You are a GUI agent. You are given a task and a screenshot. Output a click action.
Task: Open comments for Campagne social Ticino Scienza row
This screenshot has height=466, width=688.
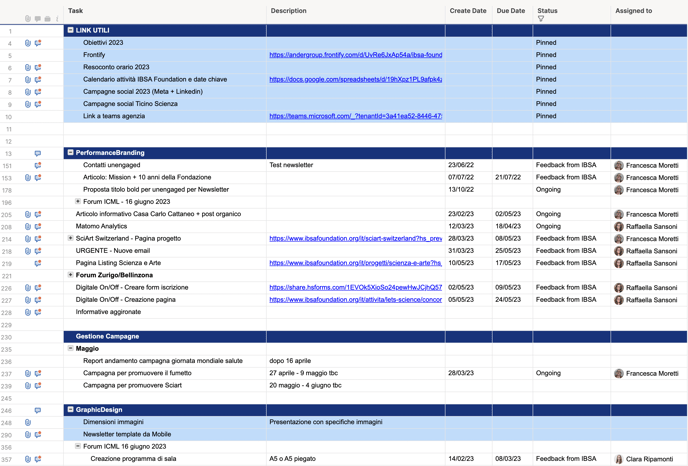coord(38,104)
